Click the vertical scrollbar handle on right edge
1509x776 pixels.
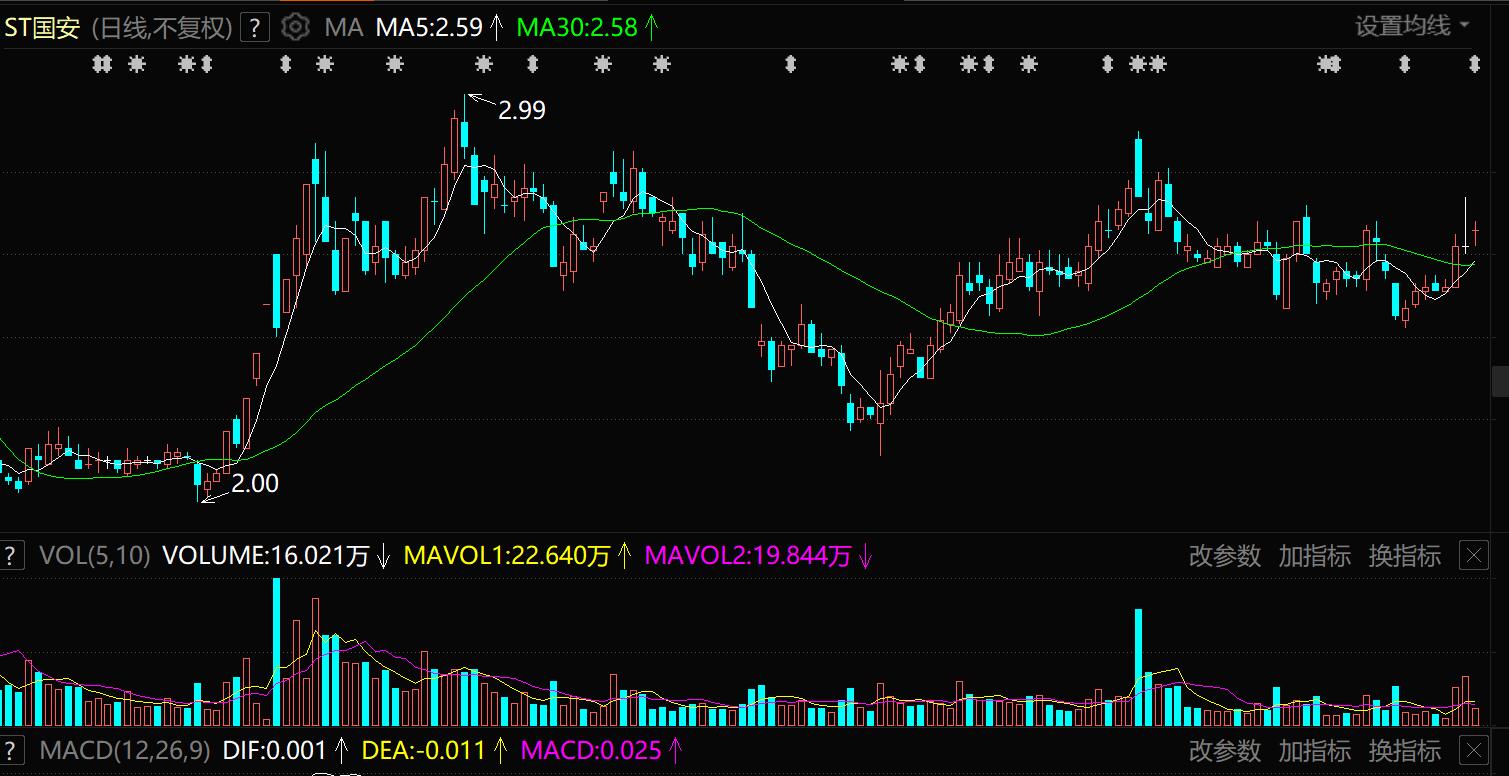(x=1500, y=381)
